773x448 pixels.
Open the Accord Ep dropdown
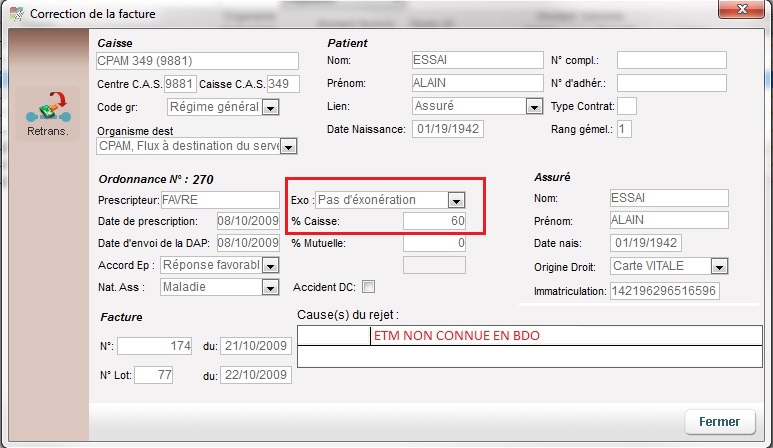[269, 265]
